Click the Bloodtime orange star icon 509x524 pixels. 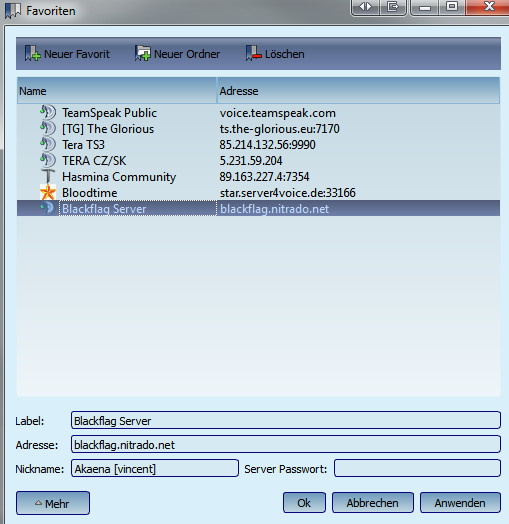(x=48, y=192)
